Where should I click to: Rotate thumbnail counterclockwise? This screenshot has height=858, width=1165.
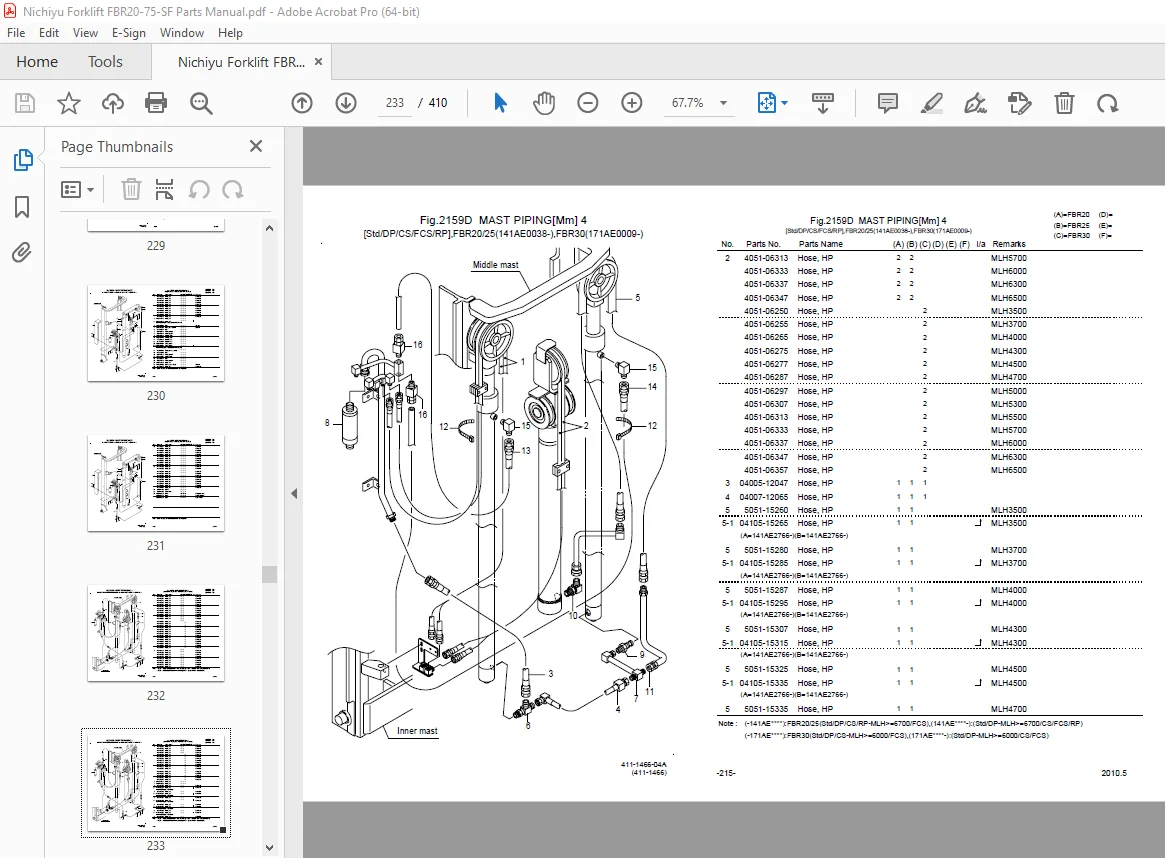(198, 189)
